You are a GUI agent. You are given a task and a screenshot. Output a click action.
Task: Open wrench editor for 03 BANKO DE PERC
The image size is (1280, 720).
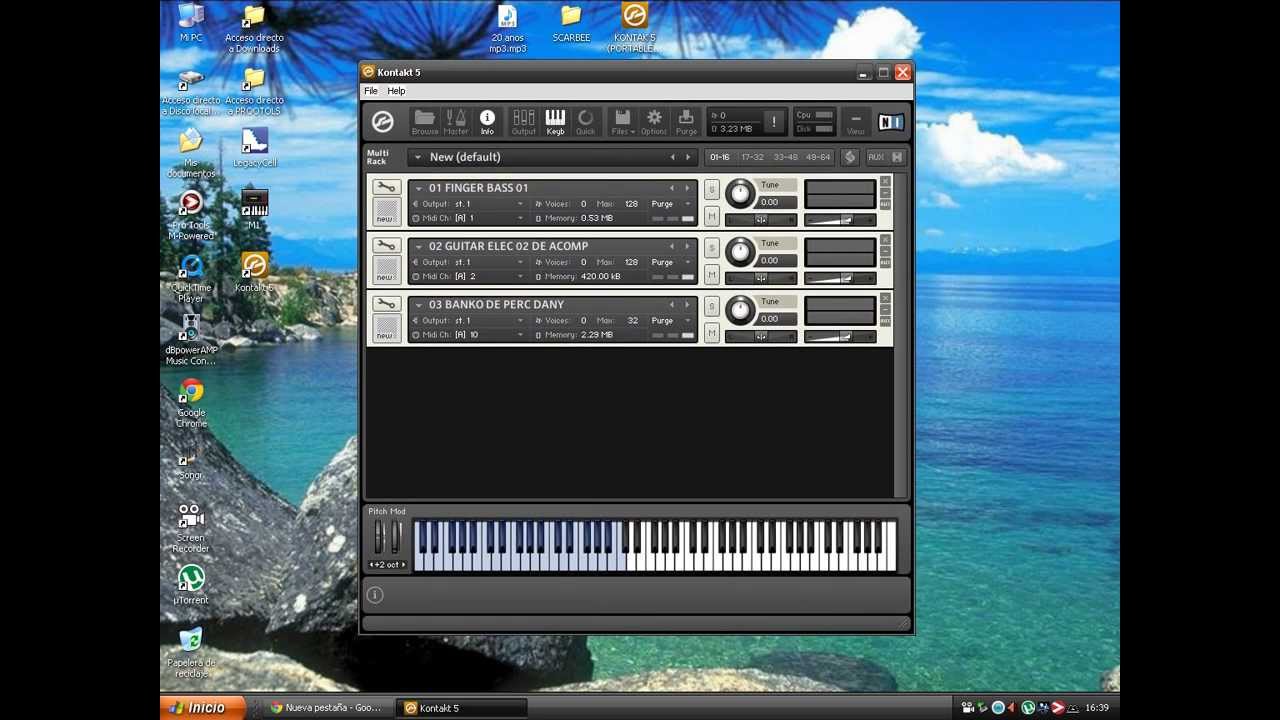coord(386,303)
